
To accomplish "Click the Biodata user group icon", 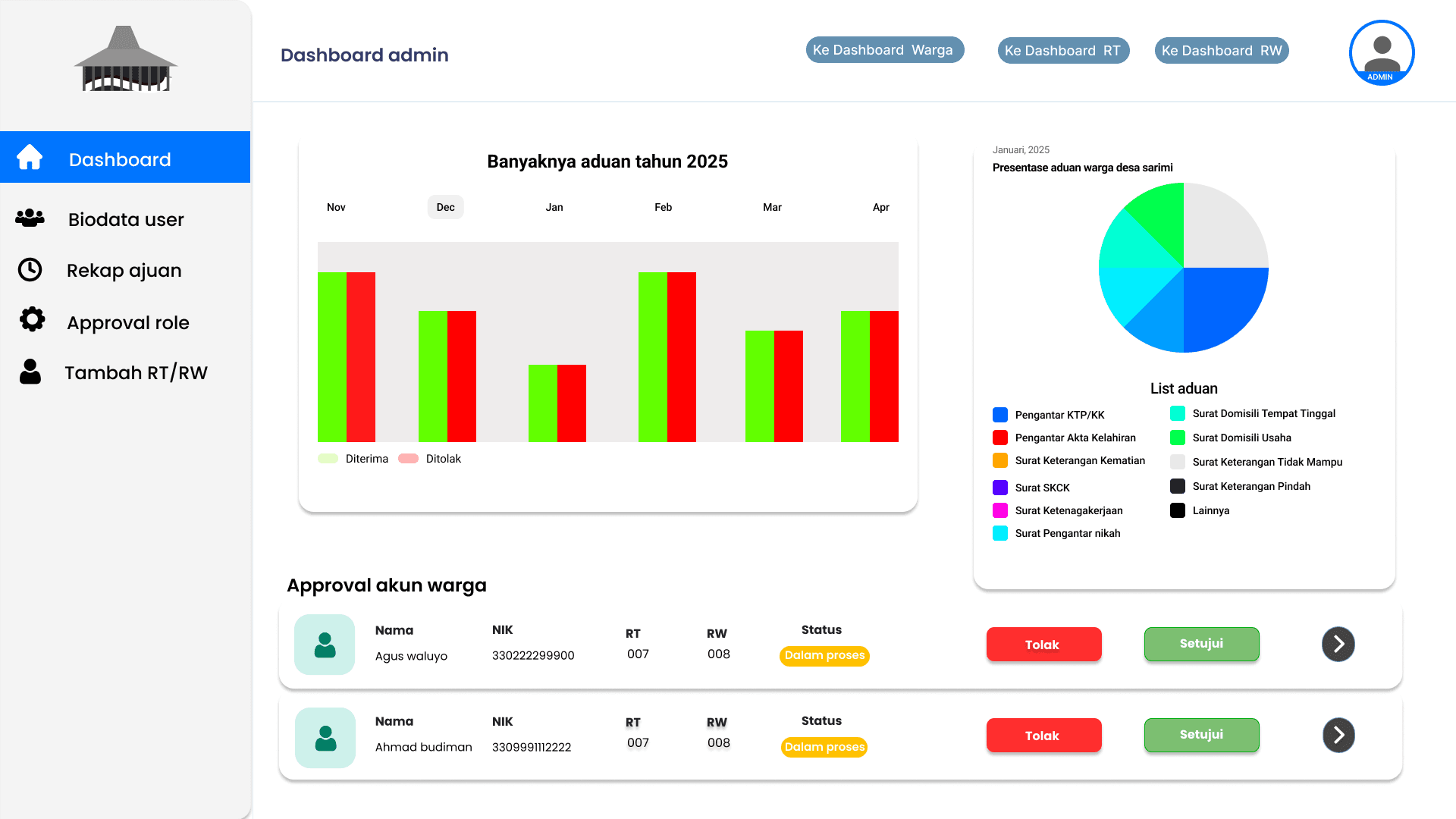I will 30,218.
